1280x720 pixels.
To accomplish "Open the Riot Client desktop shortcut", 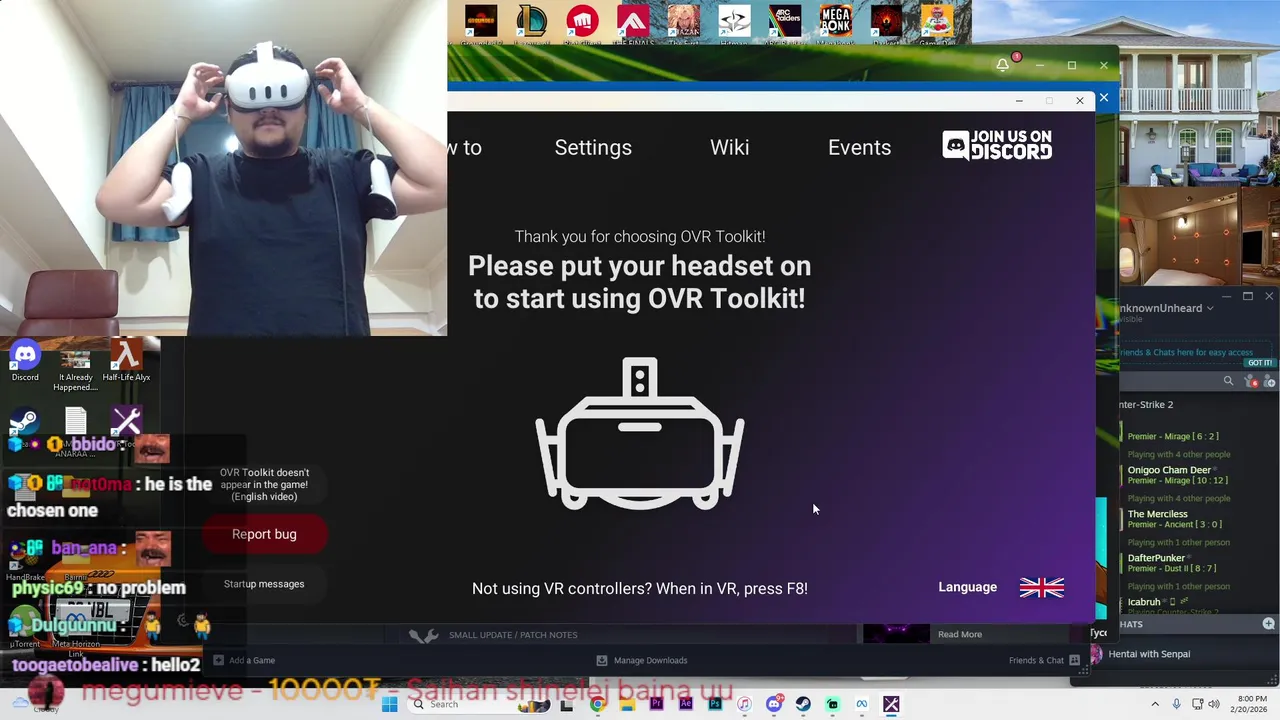I will (582, 23).
